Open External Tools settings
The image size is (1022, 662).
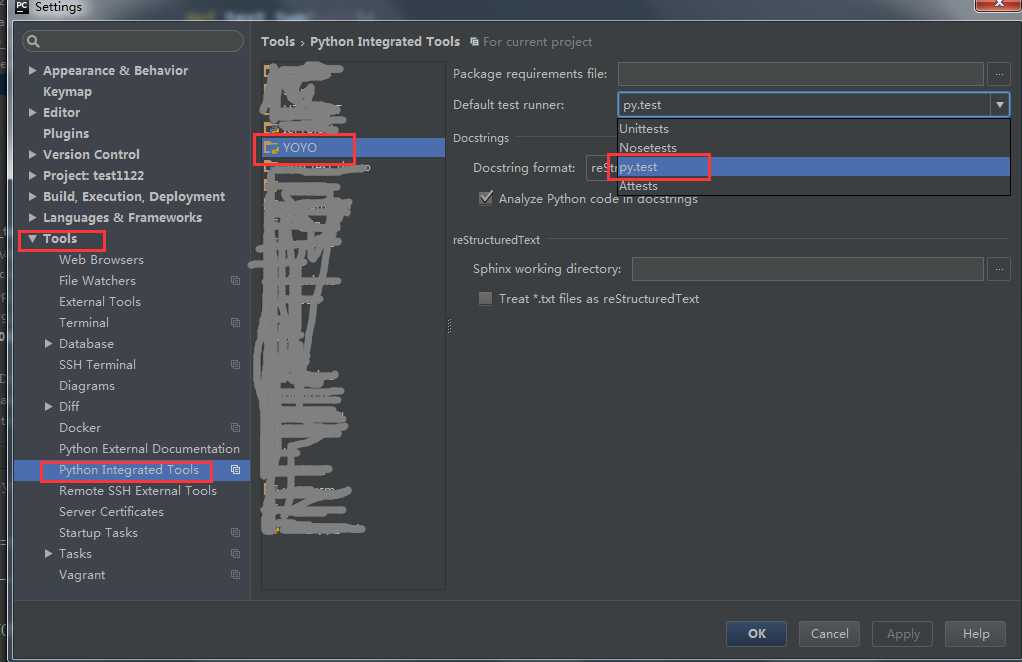(x=100, y=302)
